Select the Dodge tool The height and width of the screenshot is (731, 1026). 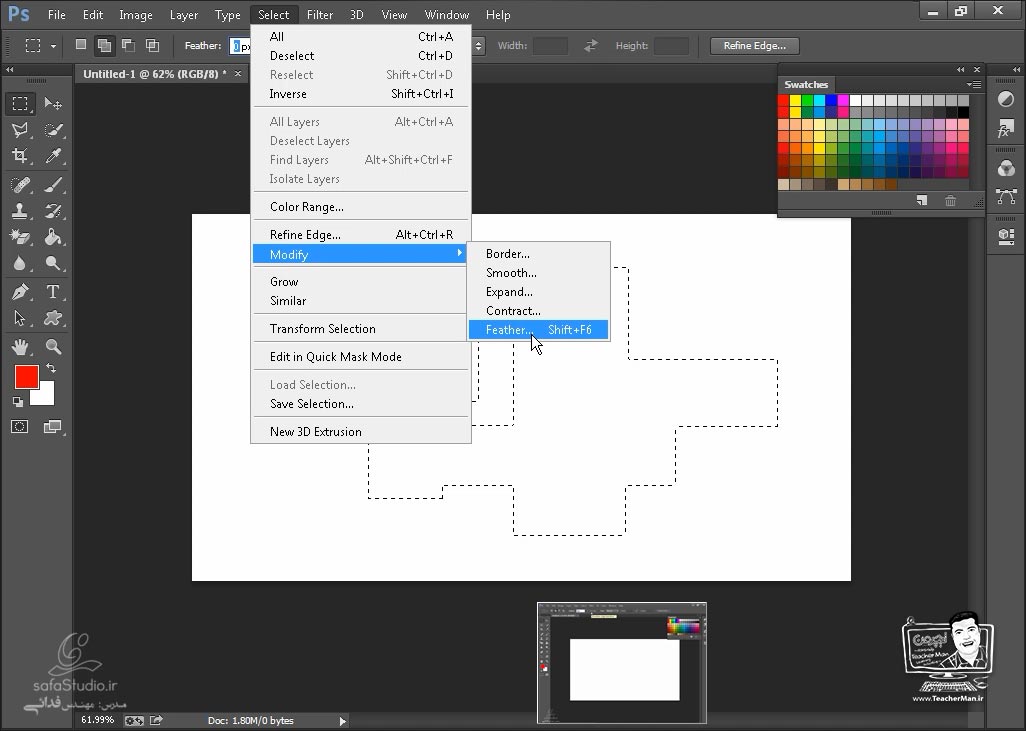click(x=53, y=263)
